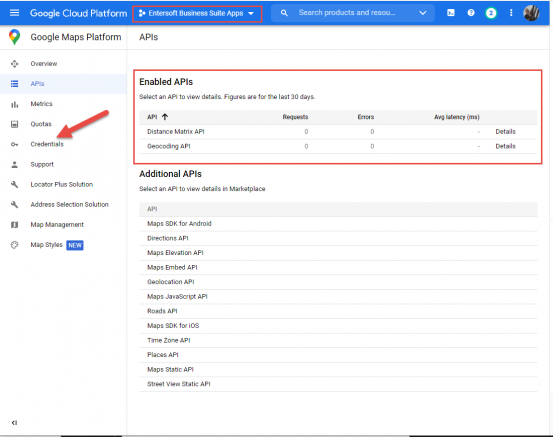Click the Support person icon
This screenshot has height=437, width=553.
[x=14, y=164]
